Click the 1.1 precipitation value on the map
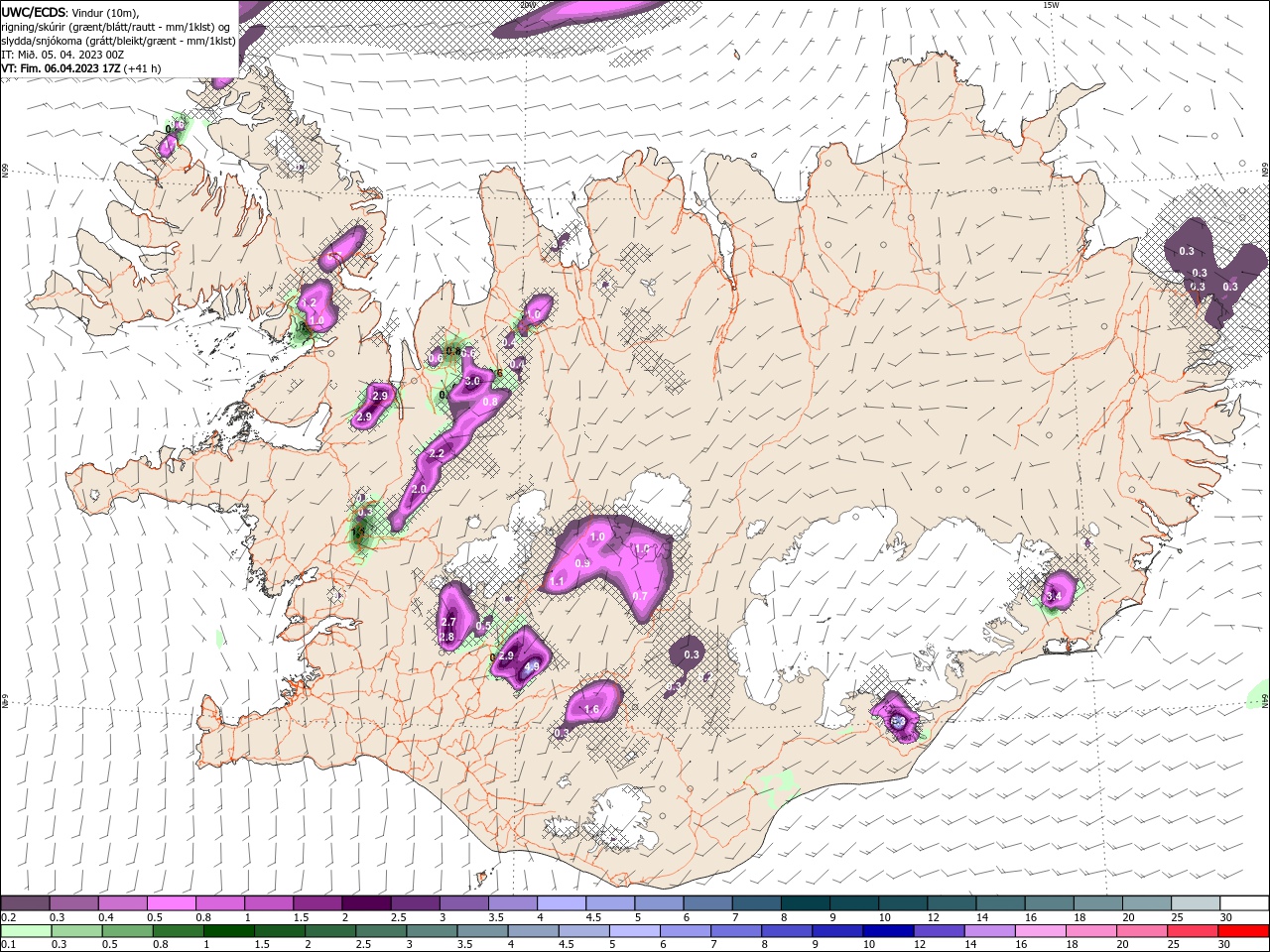 pyautogui.click(x=558, y=581)
